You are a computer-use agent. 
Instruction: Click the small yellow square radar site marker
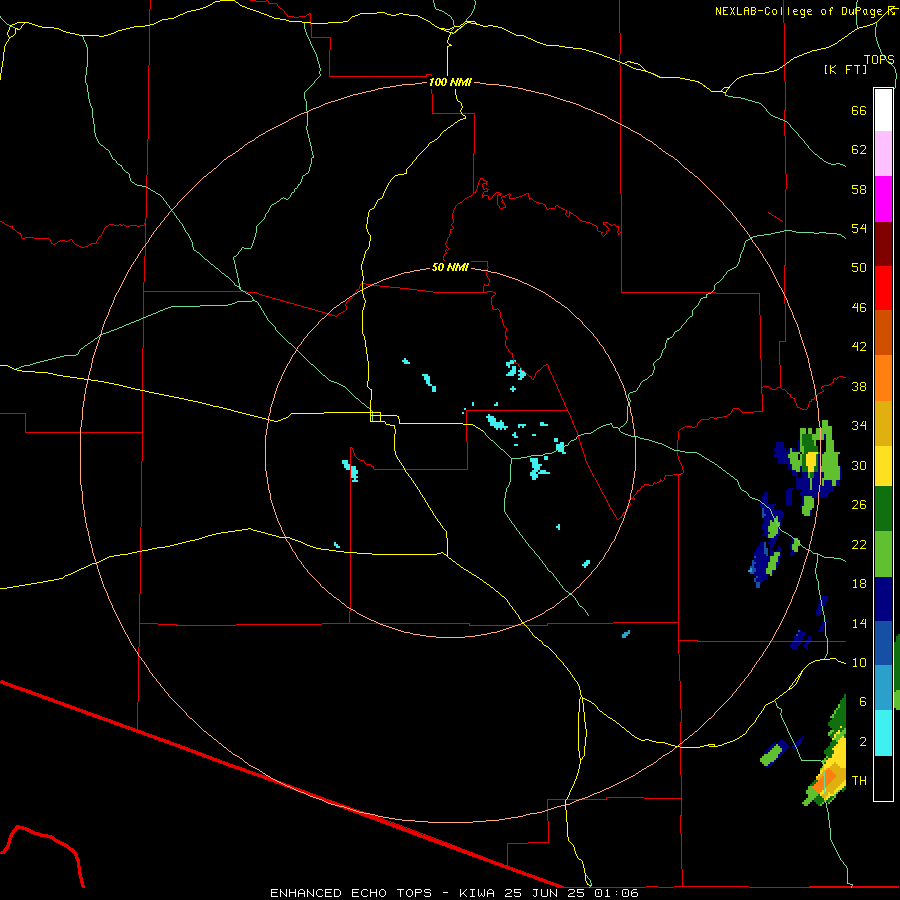pos(376,417)
